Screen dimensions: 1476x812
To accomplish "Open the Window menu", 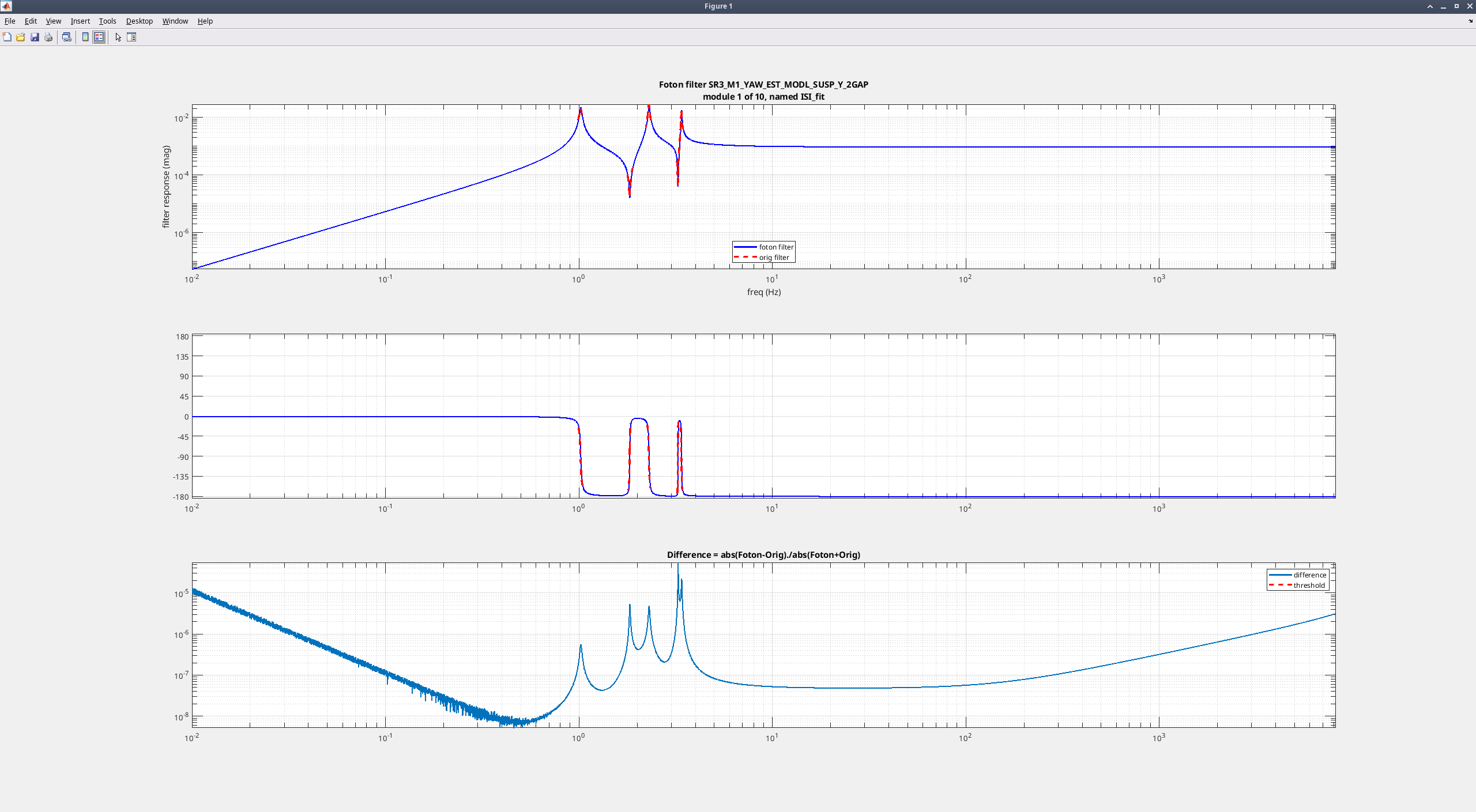I will 175,21.
